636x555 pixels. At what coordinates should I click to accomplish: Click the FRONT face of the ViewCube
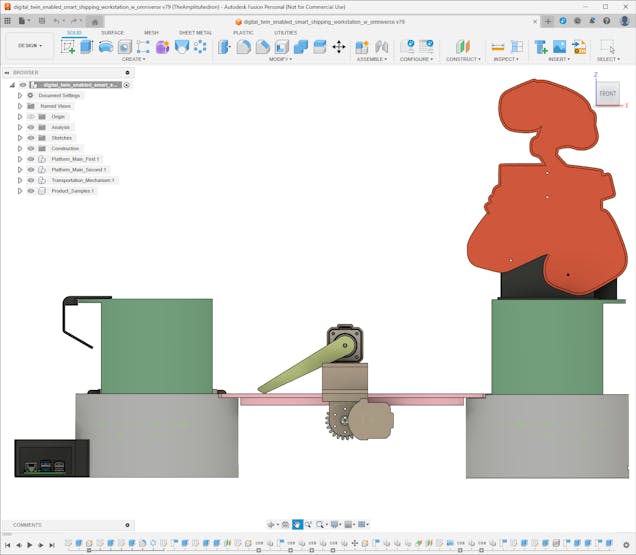point(608,94)
